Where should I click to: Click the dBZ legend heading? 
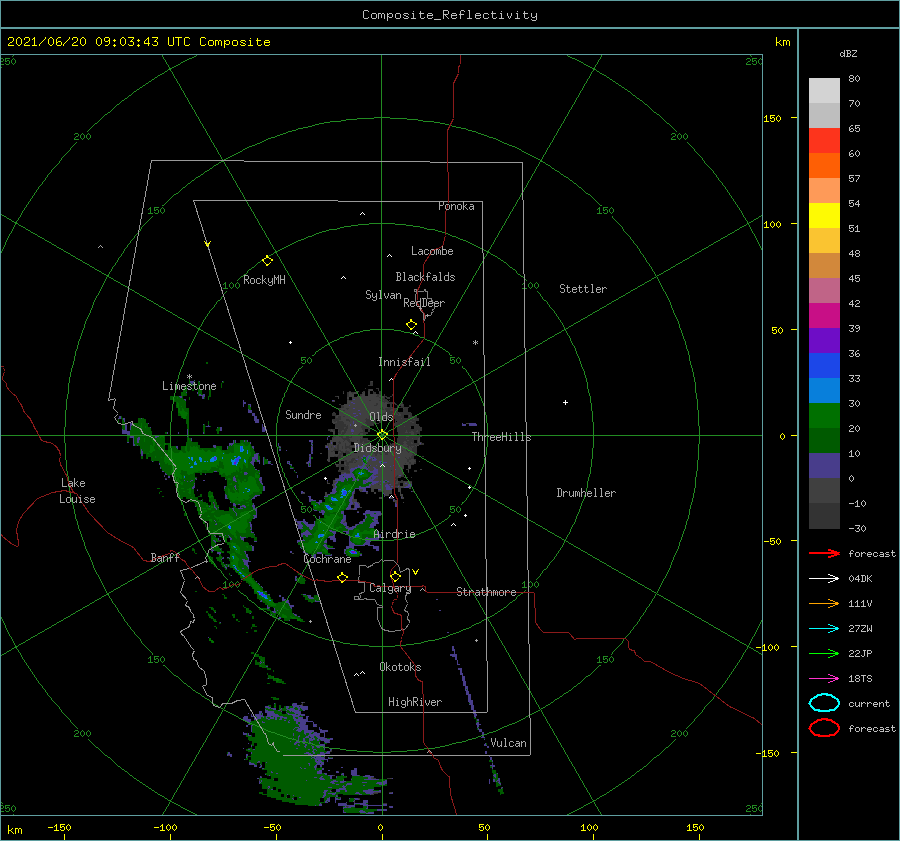[848, 53]
